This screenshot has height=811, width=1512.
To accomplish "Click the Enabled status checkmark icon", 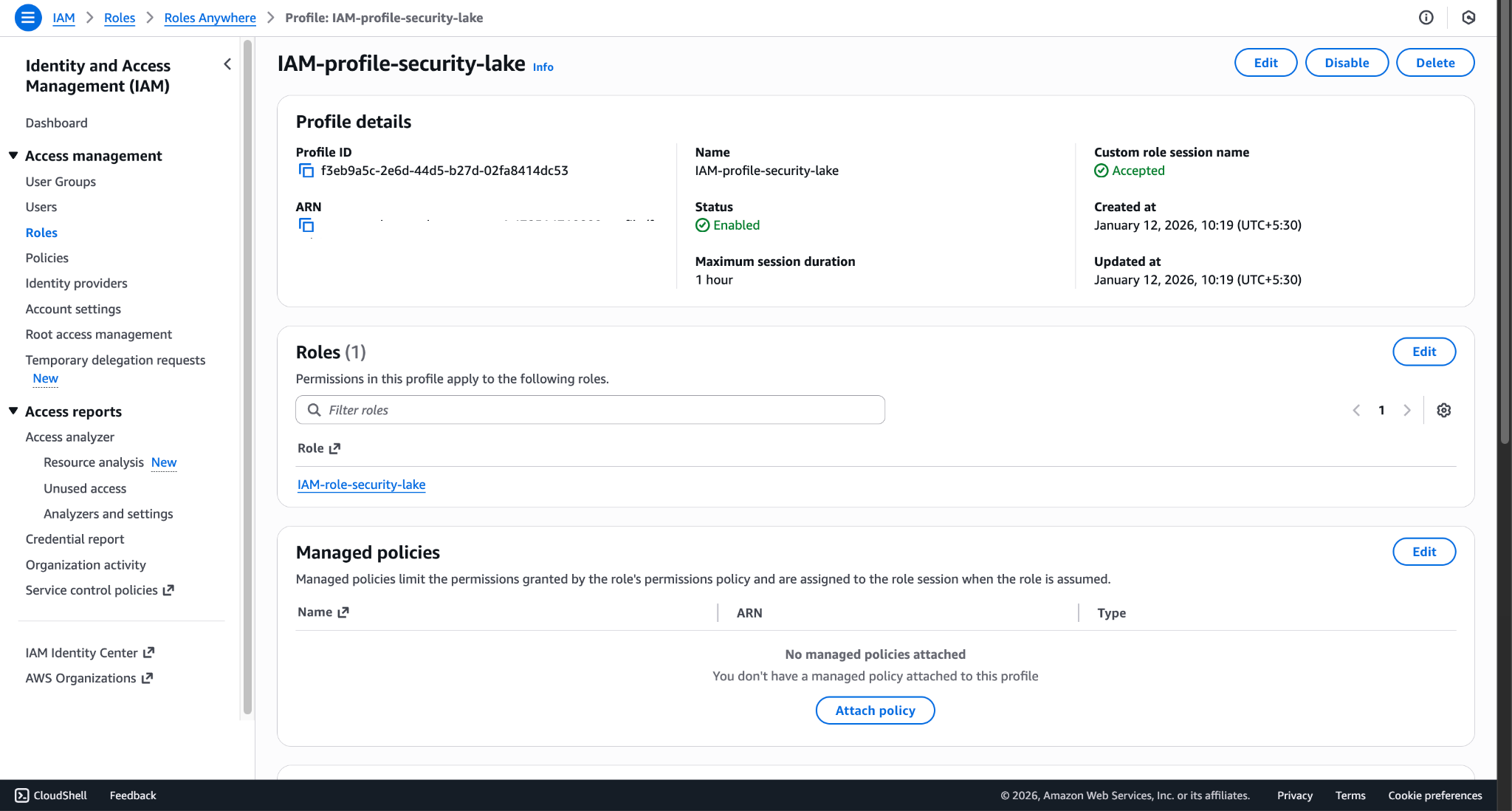I will (703, 225).
